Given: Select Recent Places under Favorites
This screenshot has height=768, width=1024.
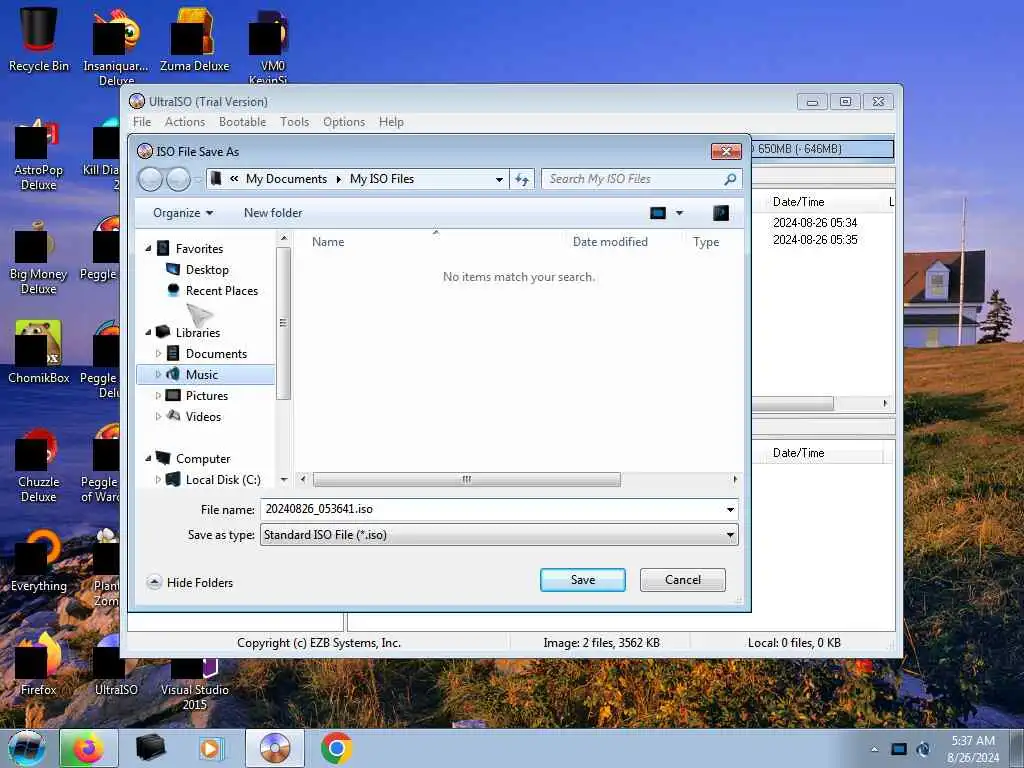Looking at the screenshot, I should pyautogui.click(x=221, y=291).
